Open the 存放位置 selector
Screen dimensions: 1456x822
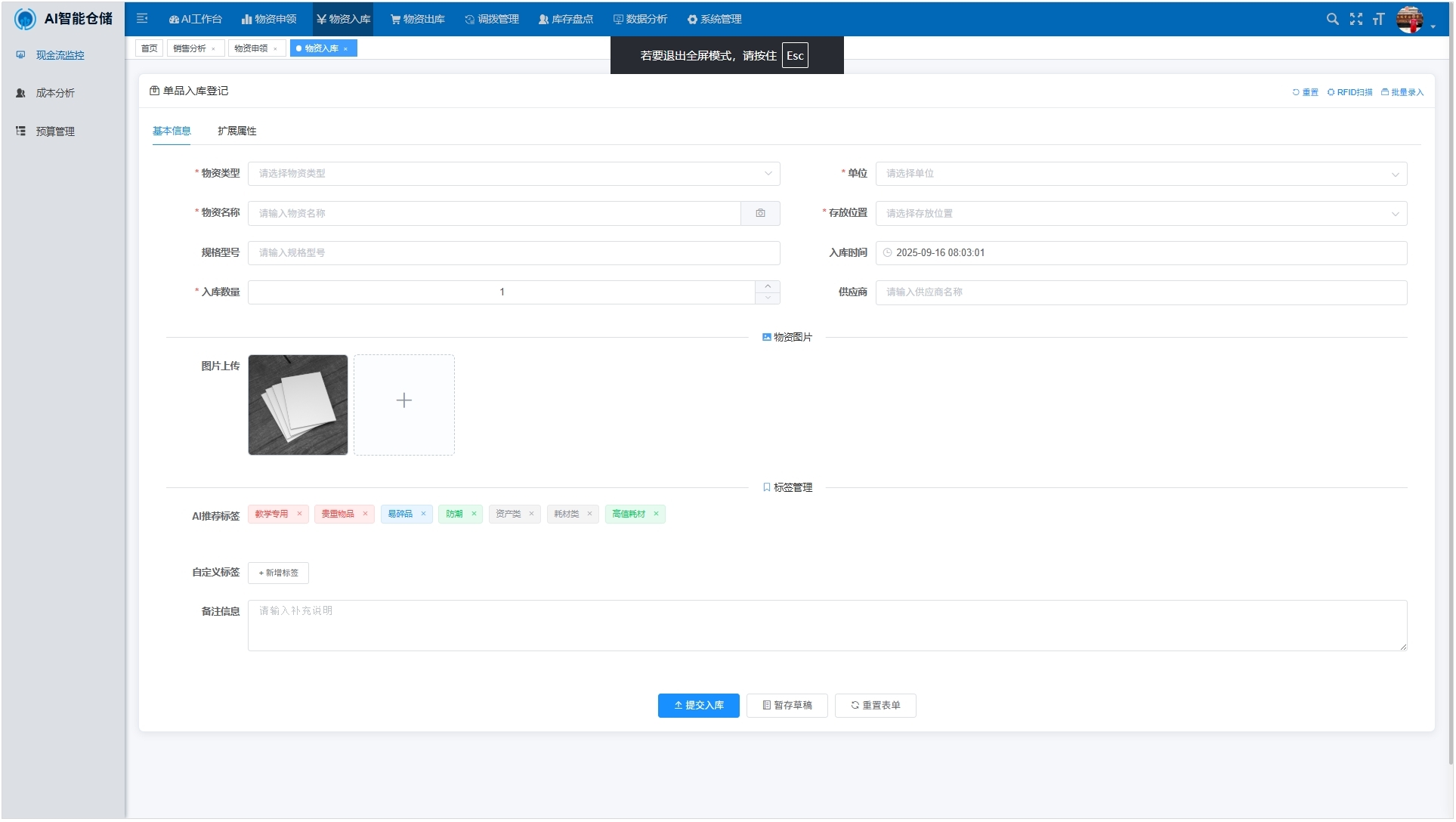click(1140, 214)
